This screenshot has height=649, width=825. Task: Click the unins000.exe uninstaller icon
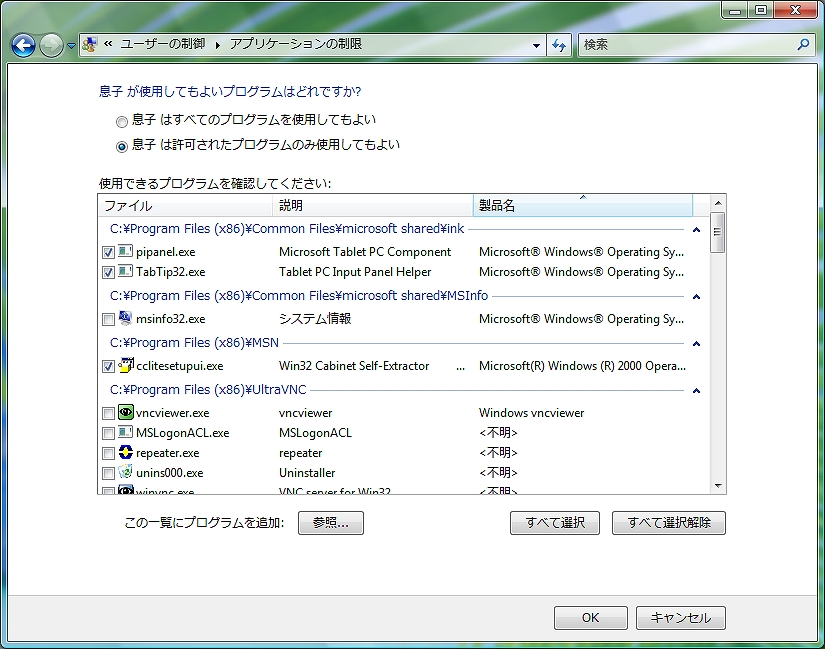pyautogui.click(x=126, y=473)
